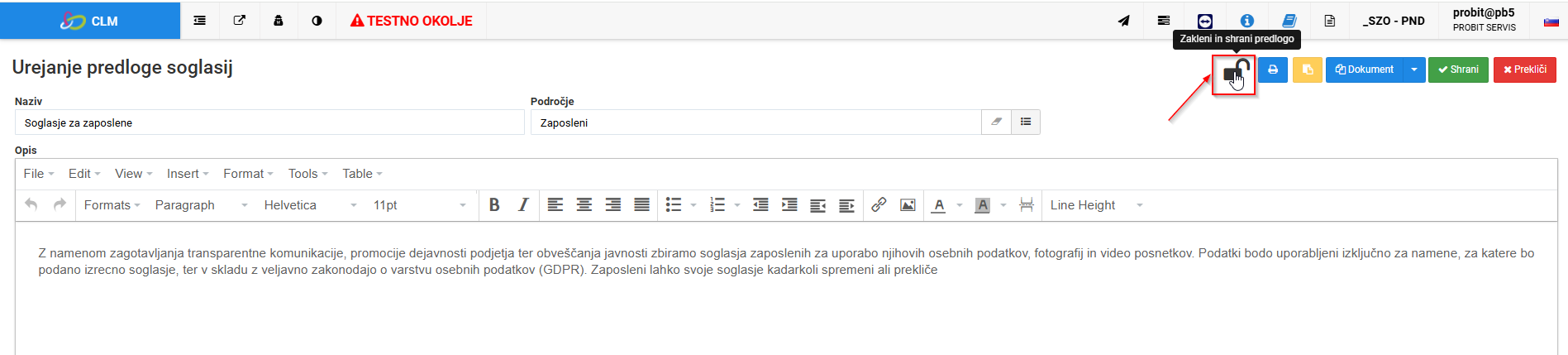
Task: Click the Naziv input field
Action: pyautogui.click(x=269, y=122)
